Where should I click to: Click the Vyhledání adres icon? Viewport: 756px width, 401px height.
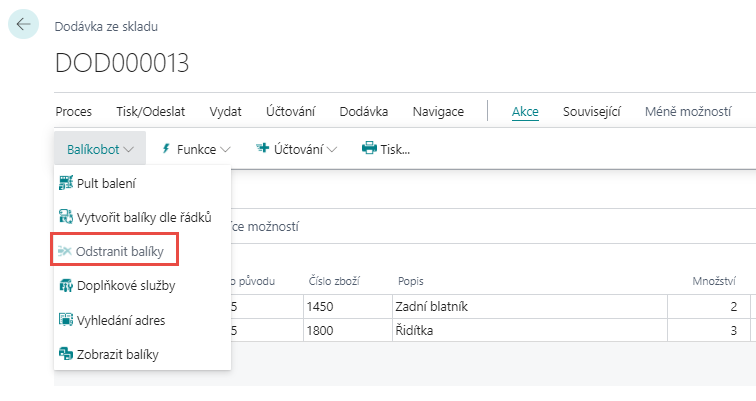(x=66, y=320)
